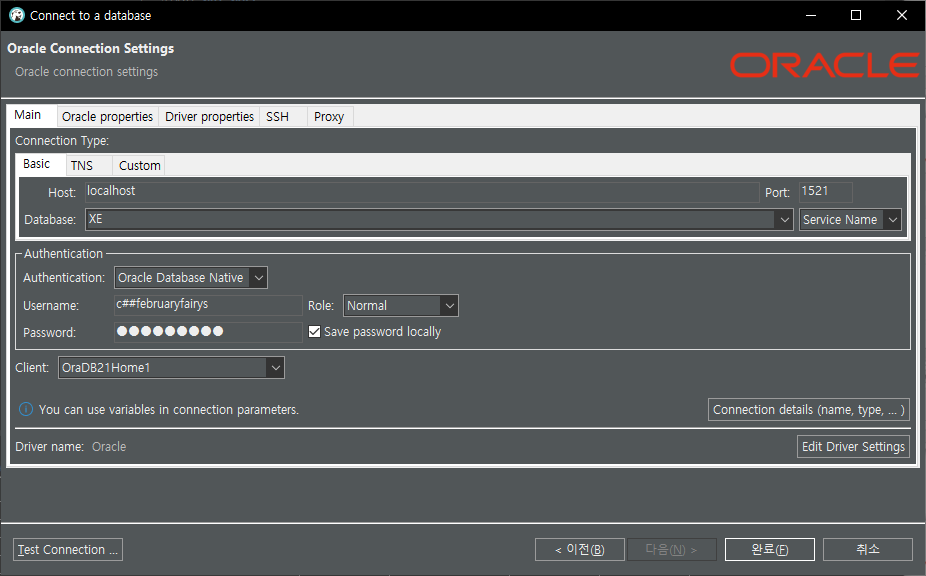The height and width of the screenshot is (576, 926).
Task: Maximize the Connect to a database window
Action: coord(856,15)
